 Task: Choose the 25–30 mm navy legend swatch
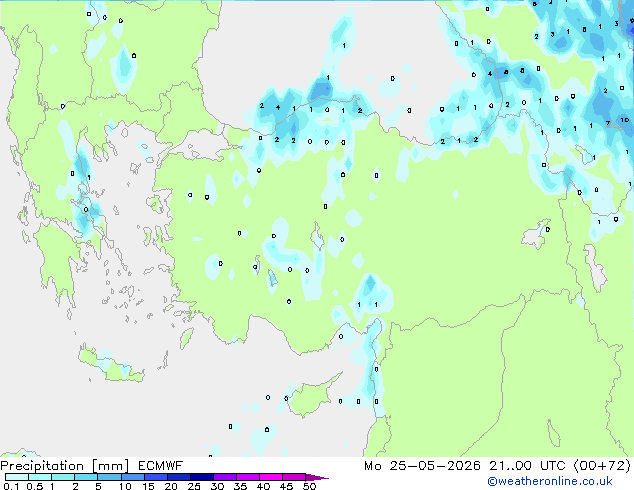point(201,477)
